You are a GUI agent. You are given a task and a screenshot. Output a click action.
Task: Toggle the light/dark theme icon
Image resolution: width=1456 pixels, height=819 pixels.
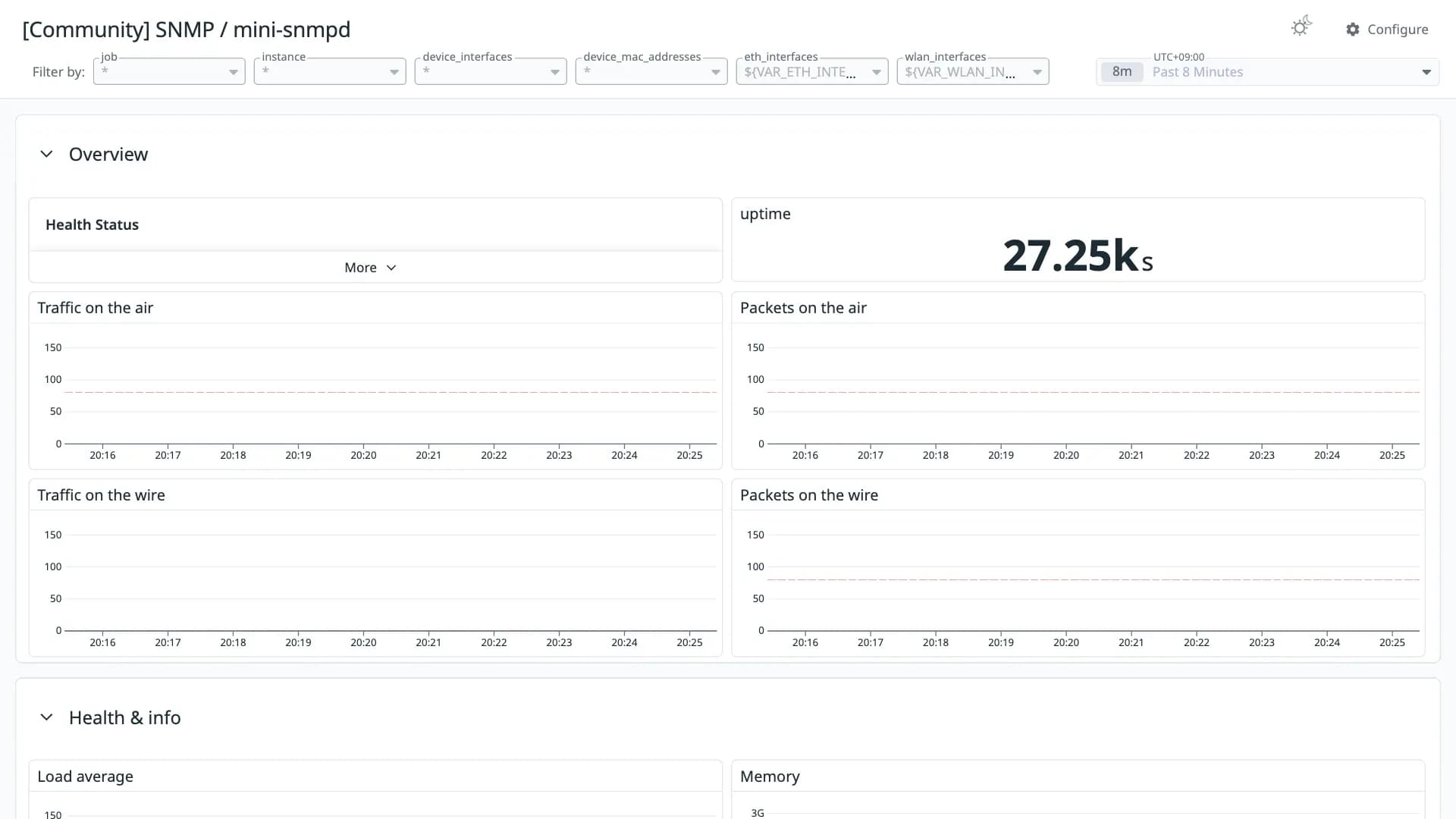click(x=1301, y=27)
